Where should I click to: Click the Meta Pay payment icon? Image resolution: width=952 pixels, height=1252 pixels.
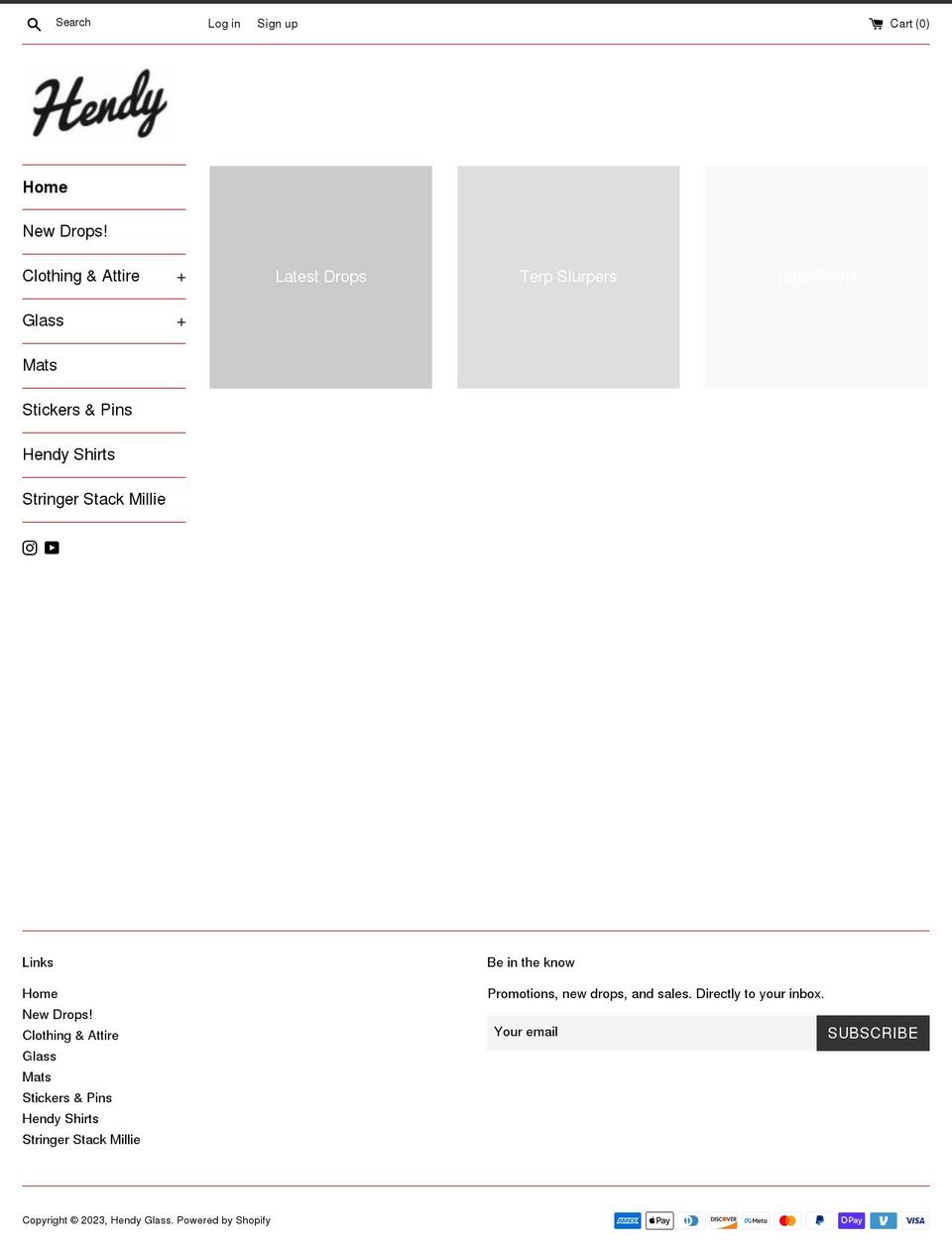[756, 1220]
